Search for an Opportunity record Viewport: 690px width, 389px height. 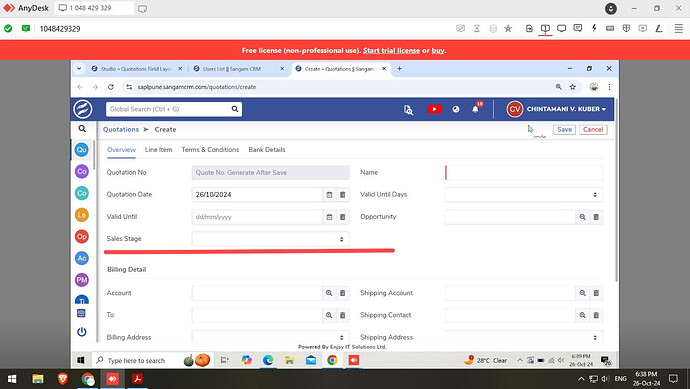[x=583, y=217]
